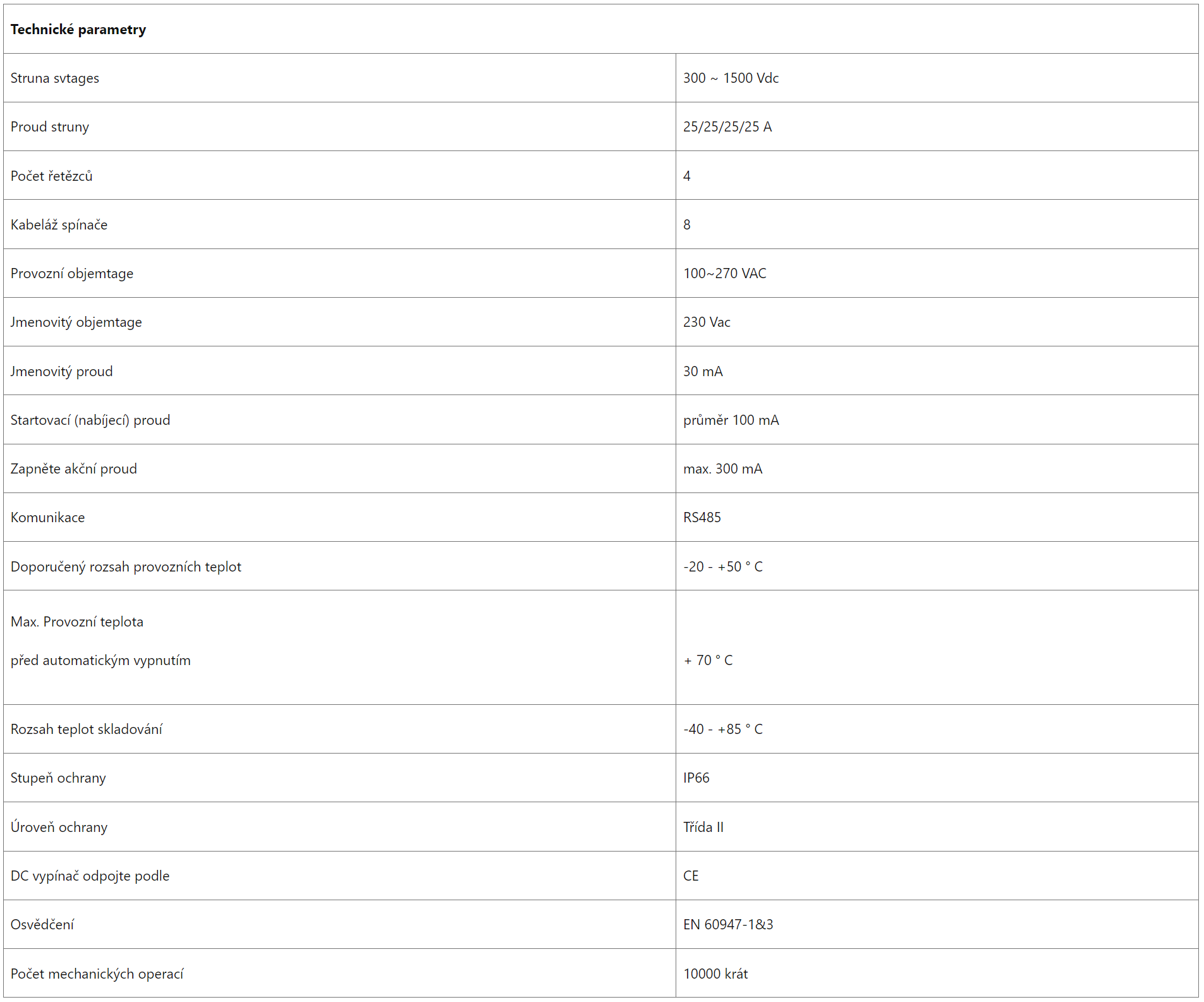
Task: Select the Struna svtages row label
Action: click(x=55, y=78)
